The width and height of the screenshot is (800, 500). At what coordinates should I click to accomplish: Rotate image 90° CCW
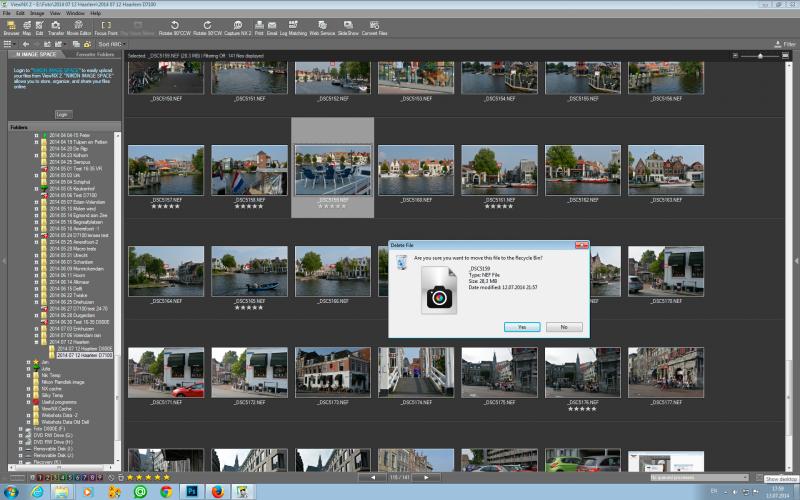[174, 28]
